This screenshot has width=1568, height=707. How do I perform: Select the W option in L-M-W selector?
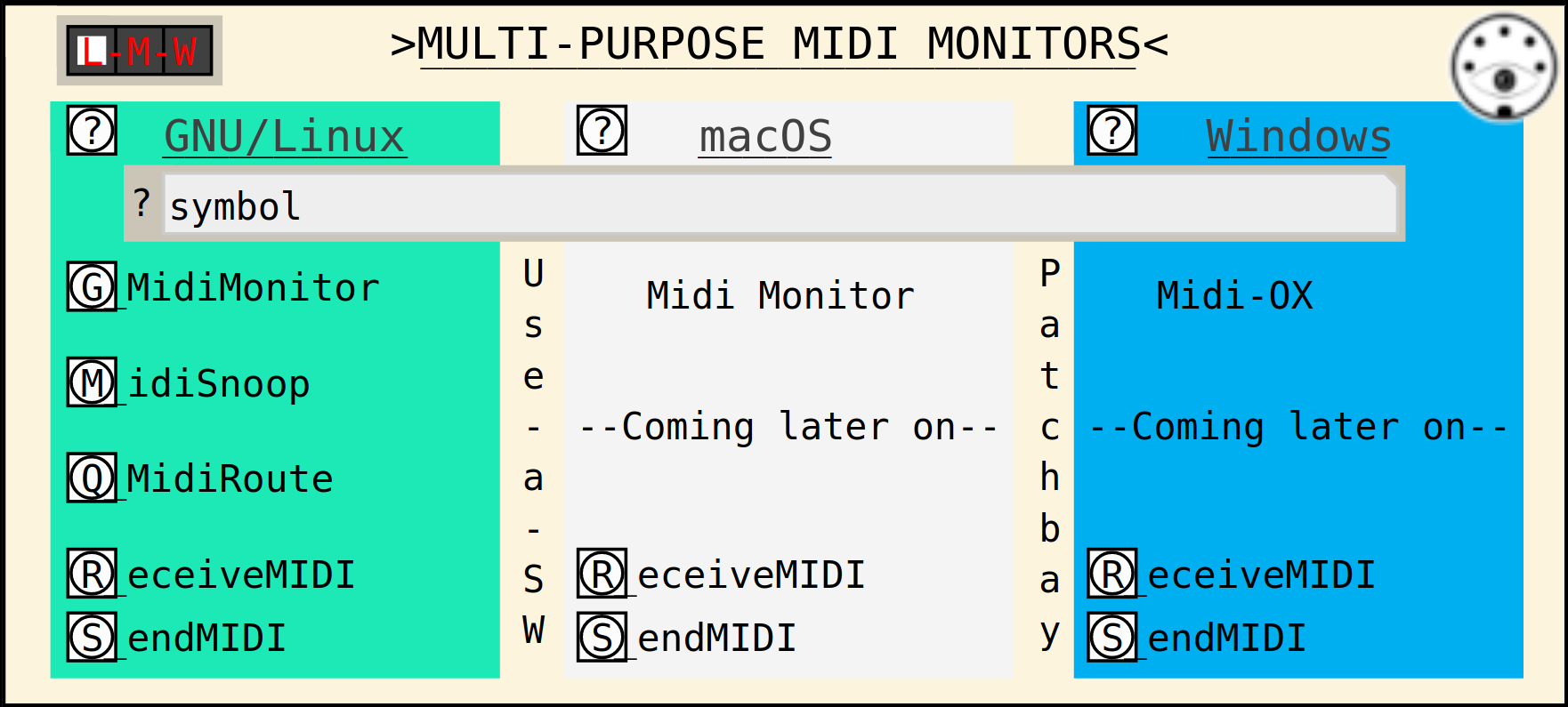point(186,51)
